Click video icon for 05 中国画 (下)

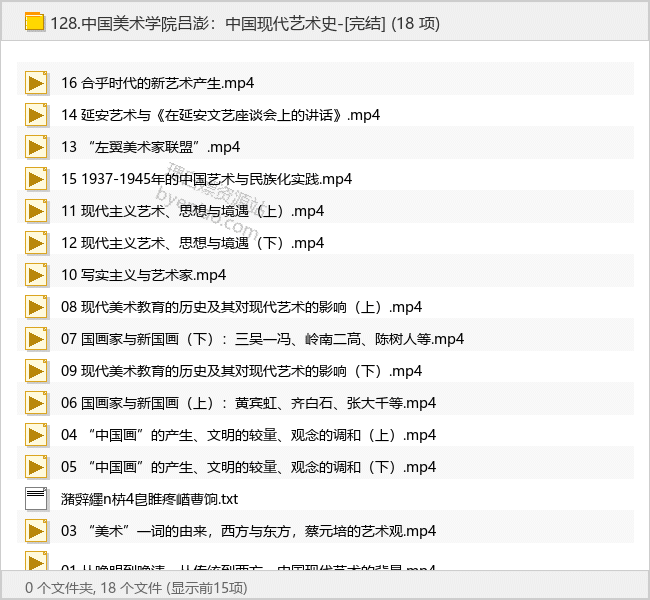click(x=37, y=467)
